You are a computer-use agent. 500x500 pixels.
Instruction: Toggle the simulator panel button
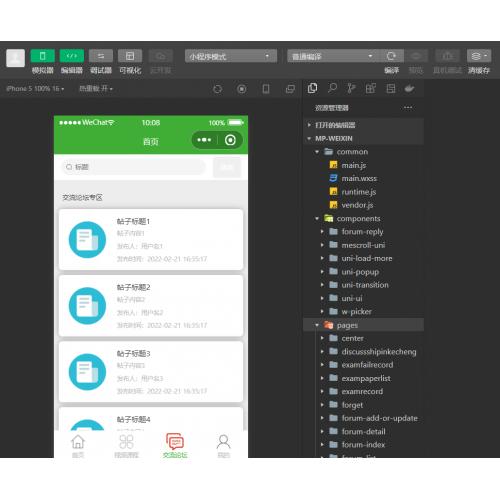(x=42, y=56)
